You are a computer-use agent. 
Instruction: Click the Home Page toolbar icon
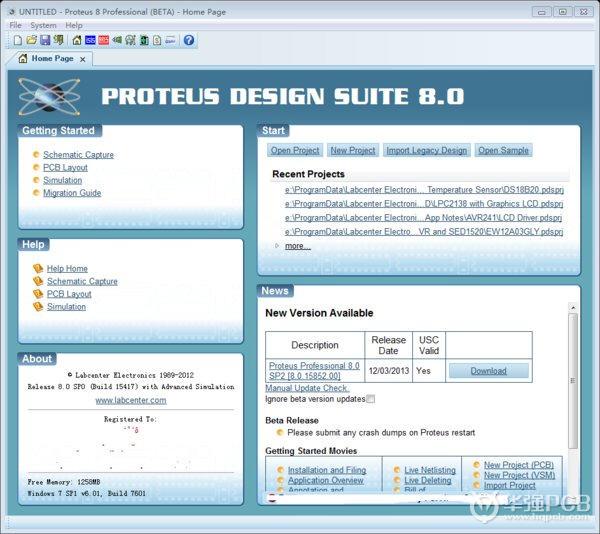[77, 40]
